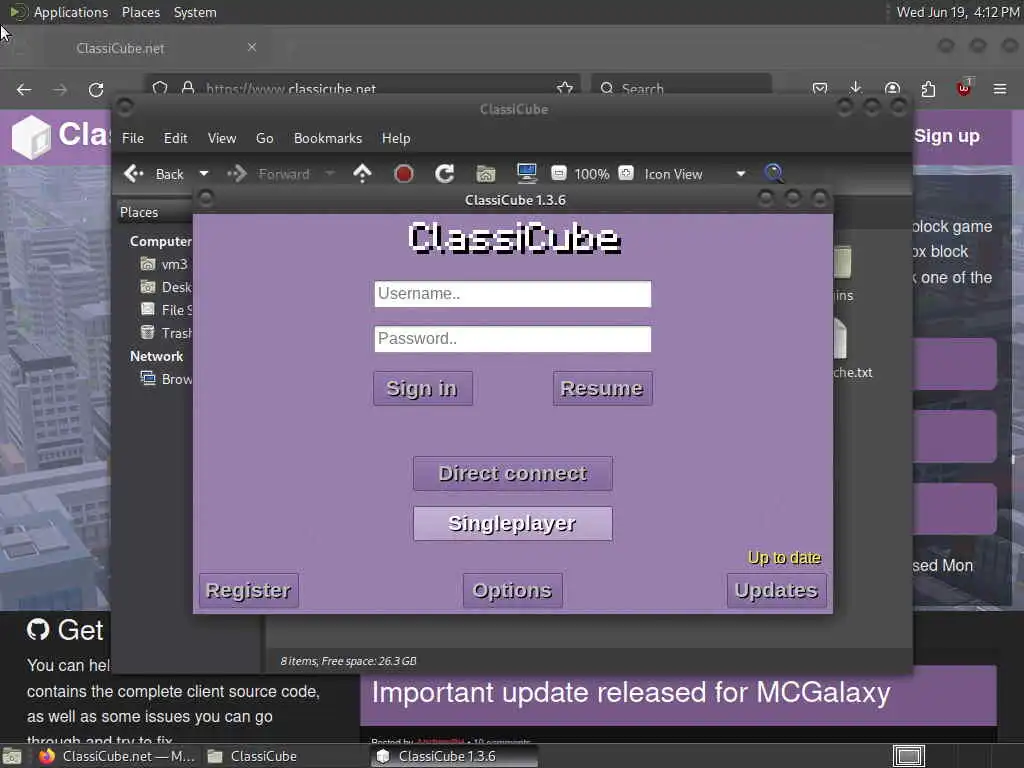The width and height of the screenshot is (1024, 768).
Task: Switch to ClassiCube 1.3.6 taskbar item
Action: (x=453, y=756)
